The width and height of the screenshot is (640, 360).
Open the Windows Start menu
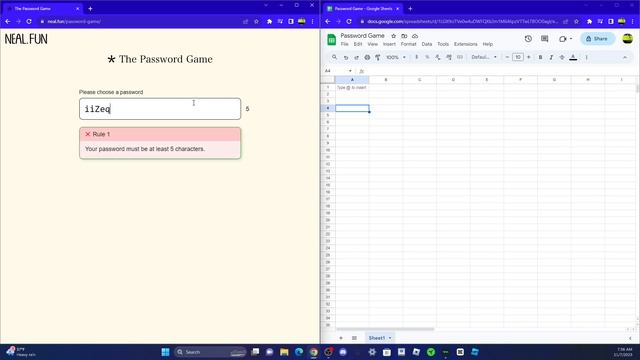(165, 352)
